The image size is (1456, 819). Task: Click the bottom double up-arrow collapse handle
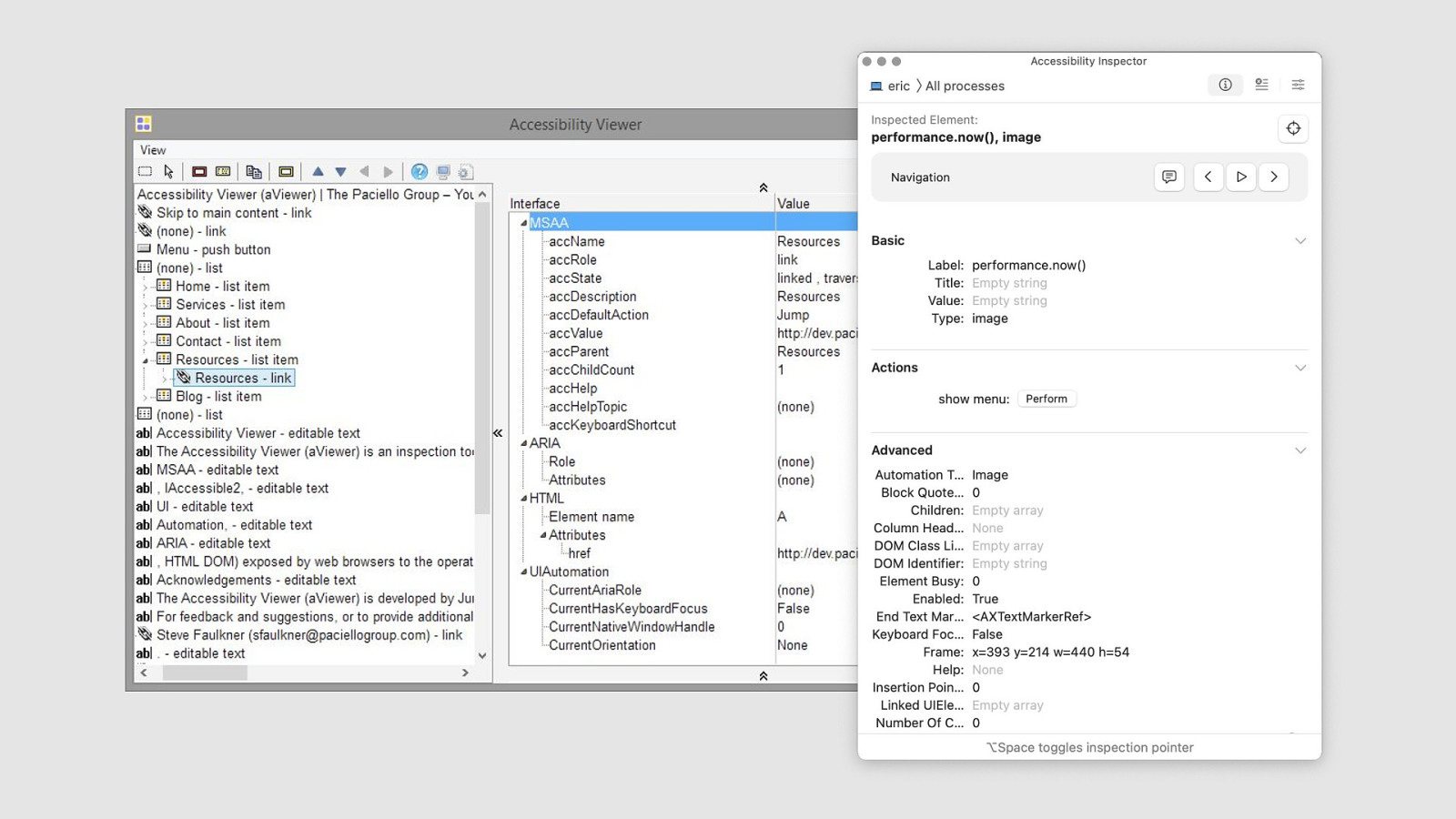tap(763, 675)
